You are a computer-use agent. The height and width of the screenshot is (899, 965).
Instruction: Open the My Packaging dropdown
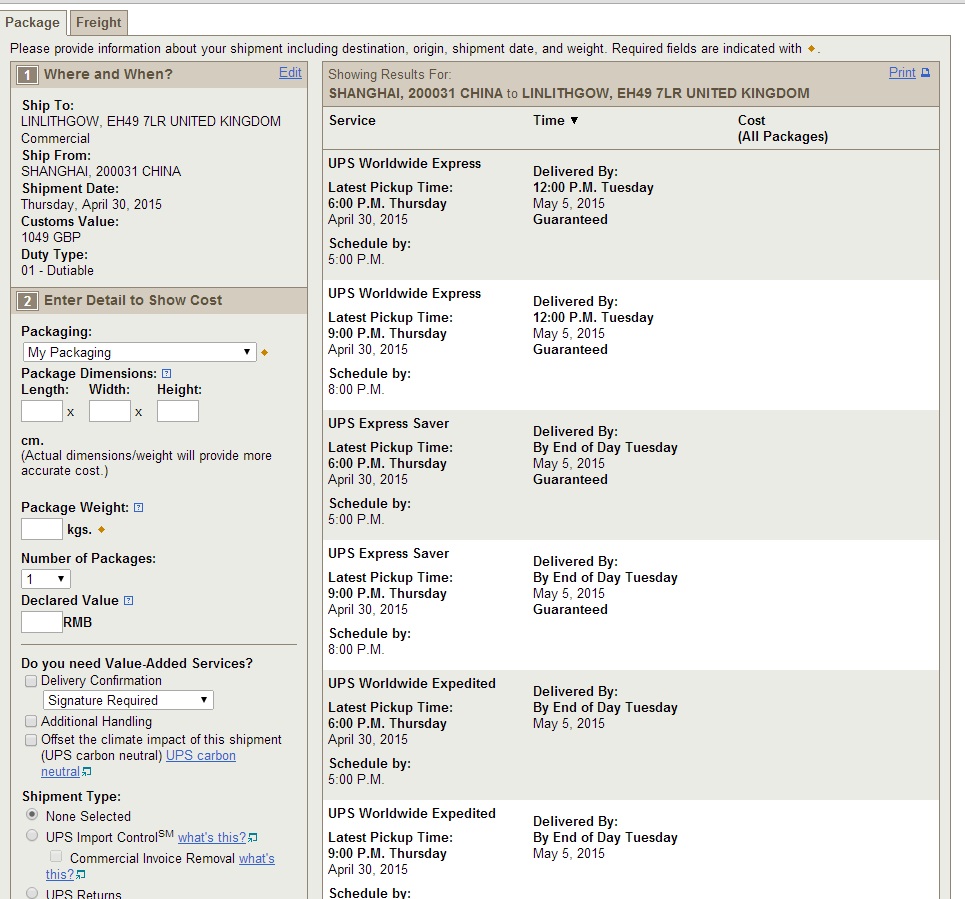click(x=140, y=352)
